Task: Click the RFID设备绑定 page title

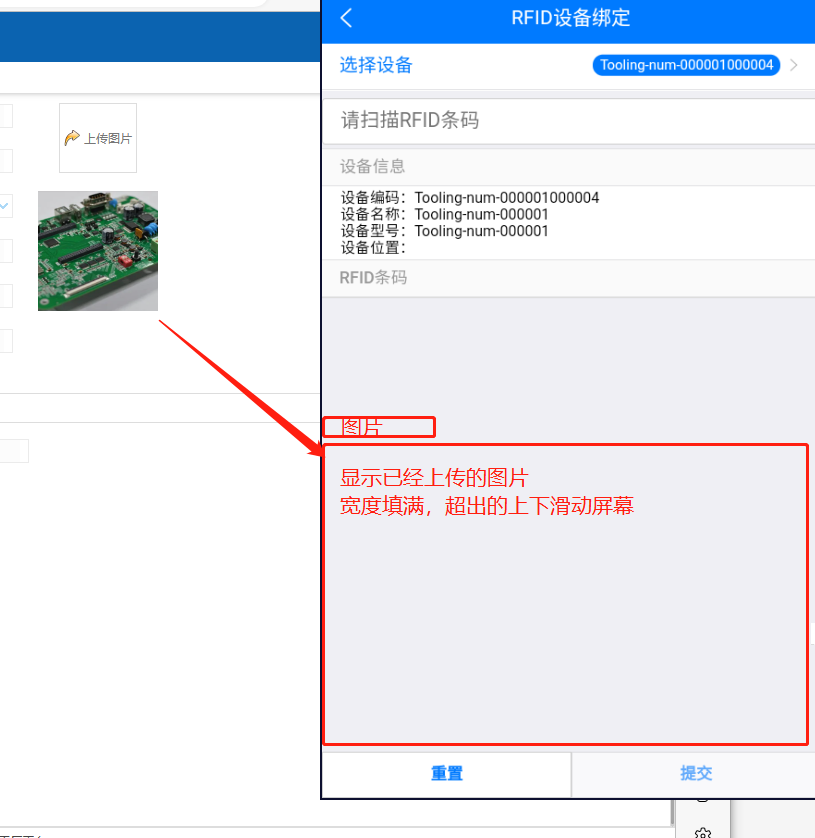Action: pos(570,18)
